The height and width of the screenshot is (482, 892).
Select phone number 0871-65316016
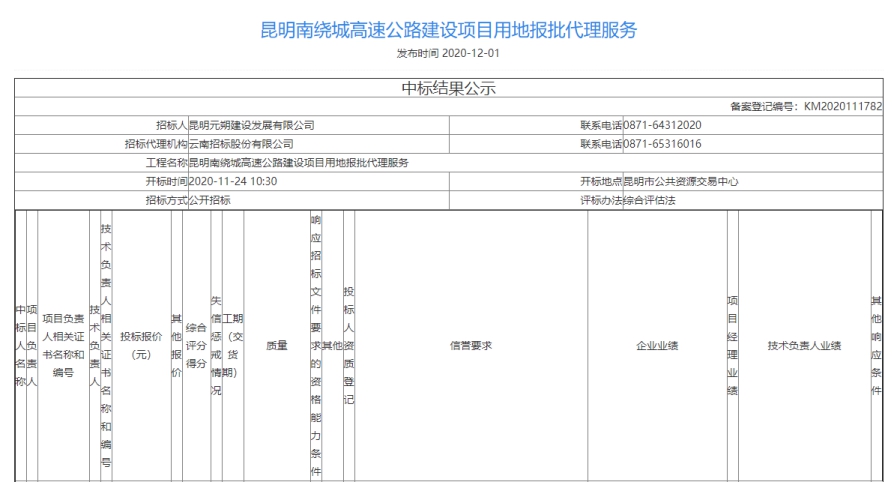[662, 144]
